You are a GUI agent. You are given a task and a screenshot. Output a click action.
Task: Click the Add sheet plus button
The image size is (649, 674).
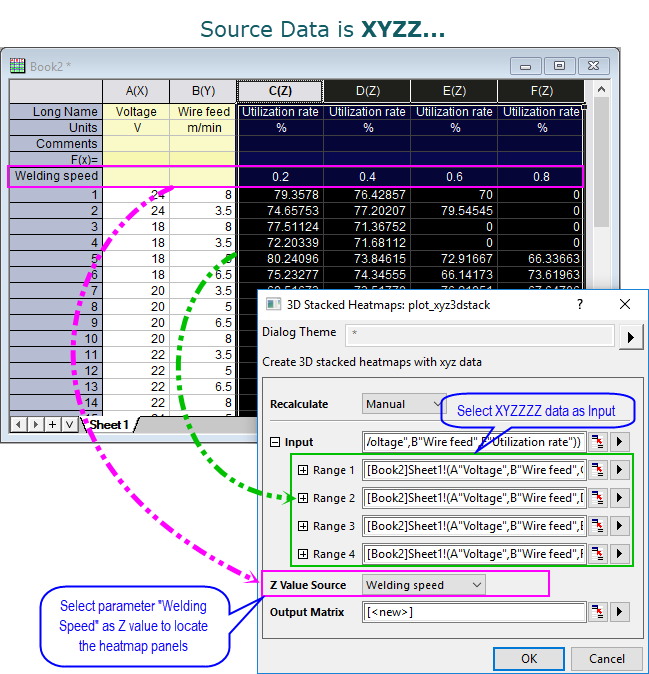click(50, 425)
